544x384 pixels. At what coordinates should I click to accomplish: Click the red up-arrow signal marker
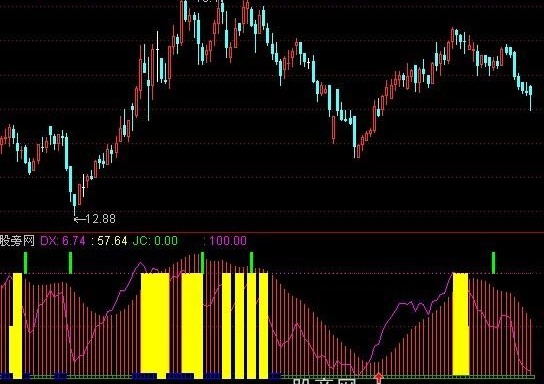[x=378, y=378]
